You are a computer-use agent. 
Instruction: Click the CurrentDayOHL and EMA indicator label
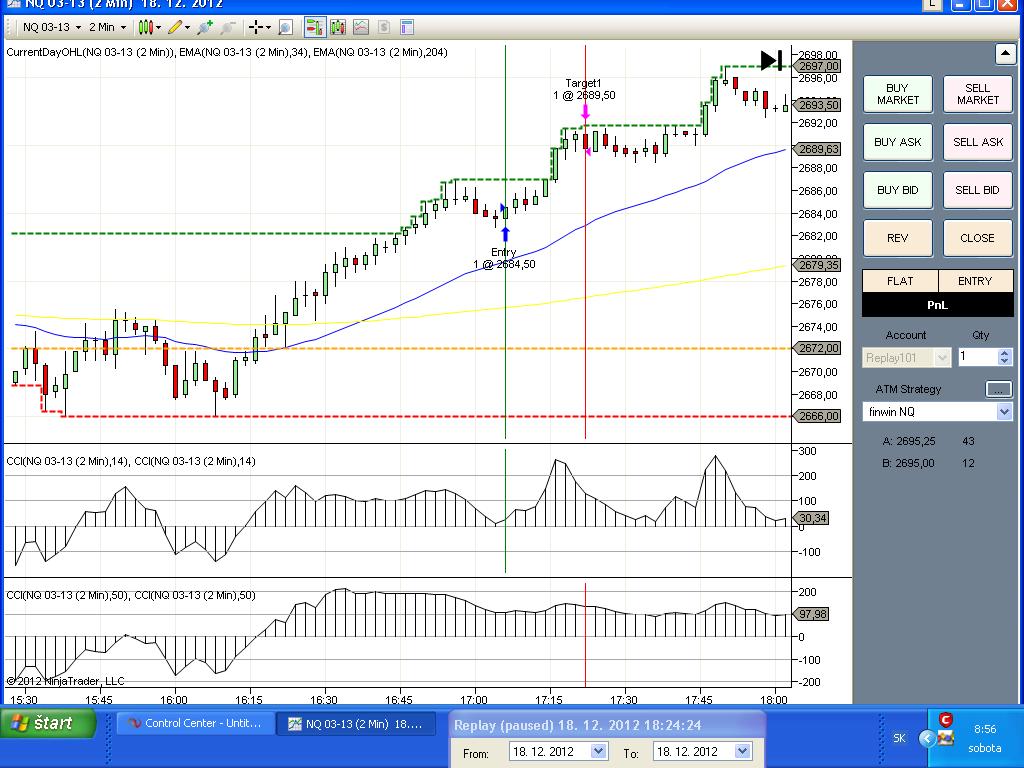(x=227, y=52)
